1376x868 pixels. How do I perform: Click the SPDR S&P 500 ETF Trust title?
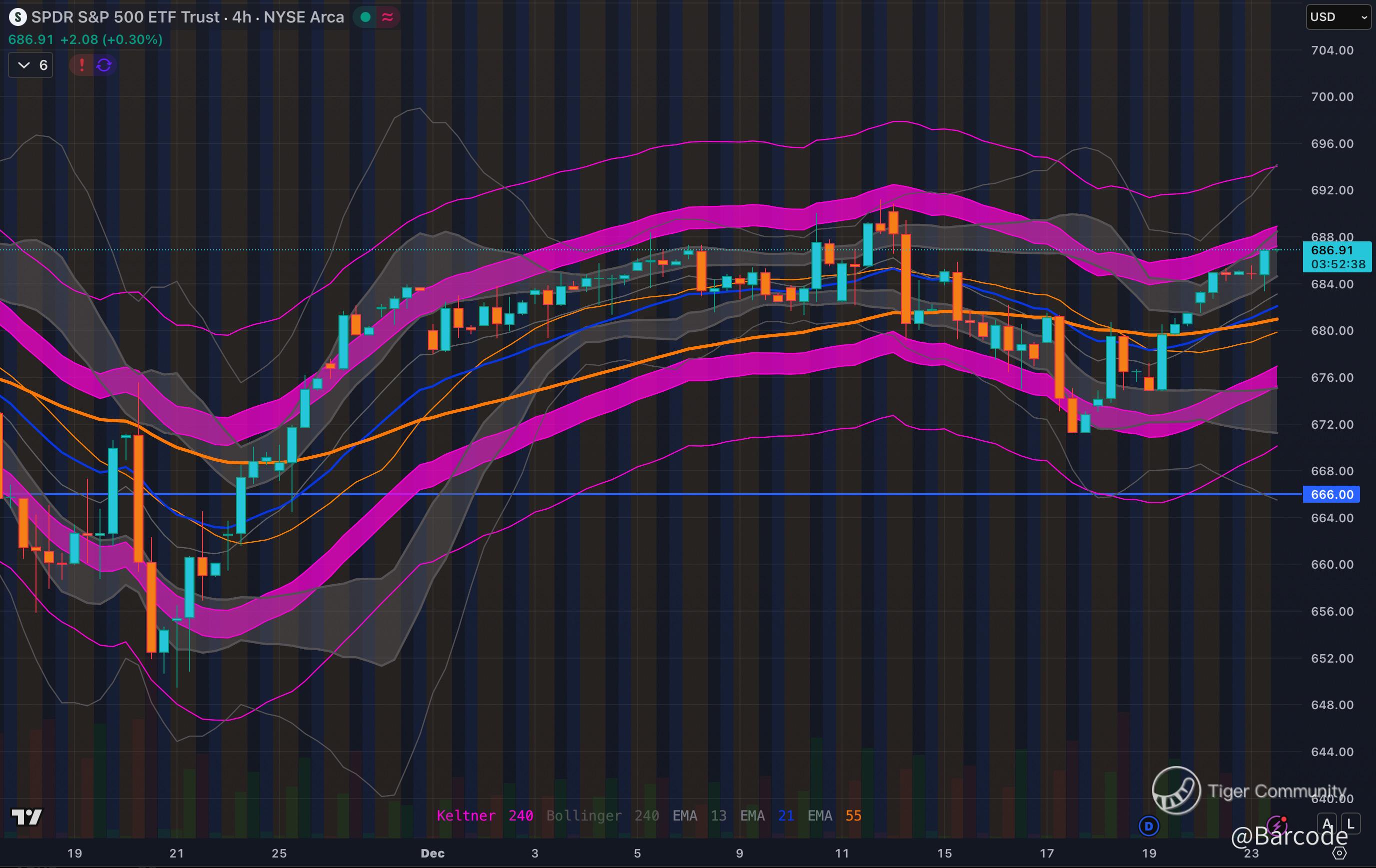pos(125,17)
